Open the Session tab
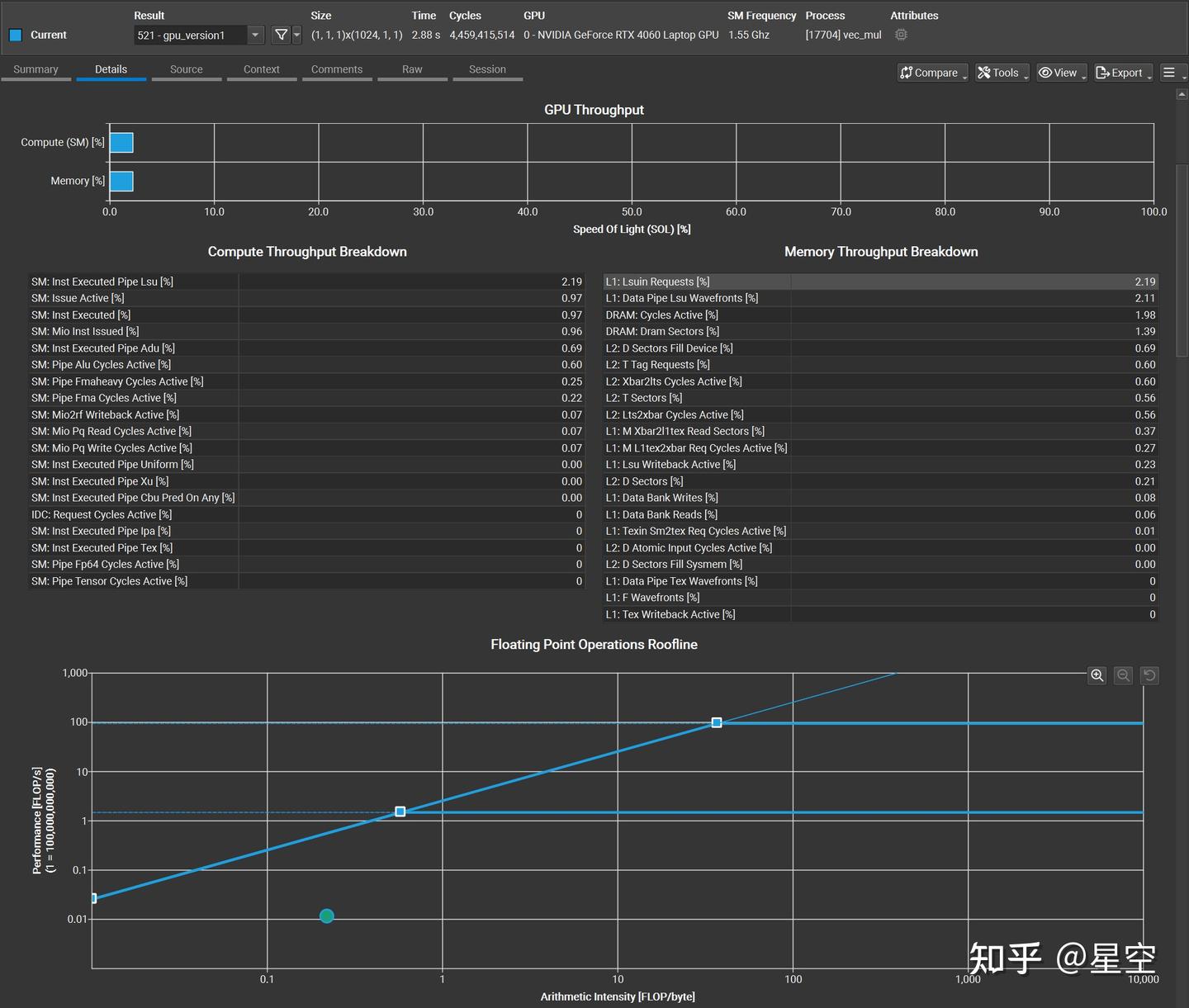1189x1008 pixels. pyautogui.click(x=486, y=69)
